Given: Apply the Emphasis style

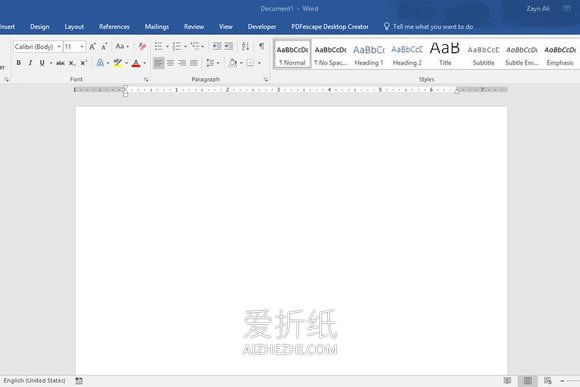Looking at the screenshot, I should [560, 54].
